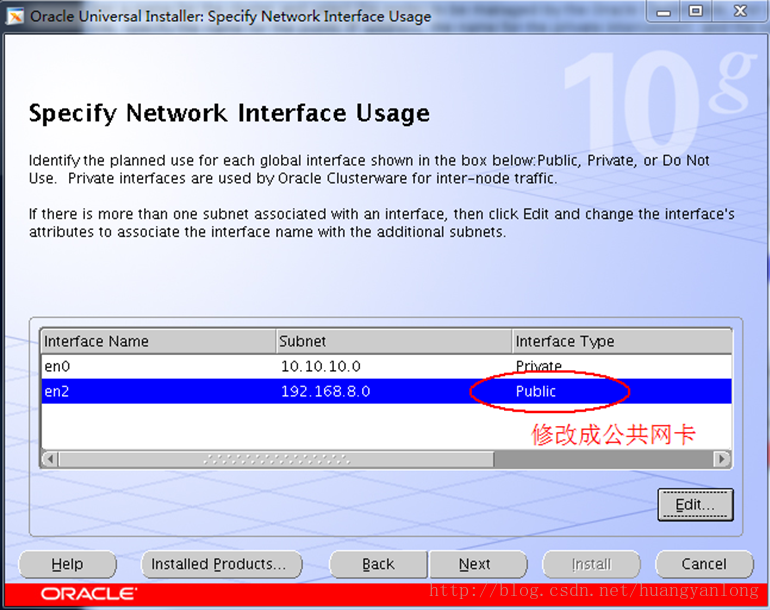Click the Interface Type column header
Viewport: 770px width, 610px height.
tap(622, 341)
